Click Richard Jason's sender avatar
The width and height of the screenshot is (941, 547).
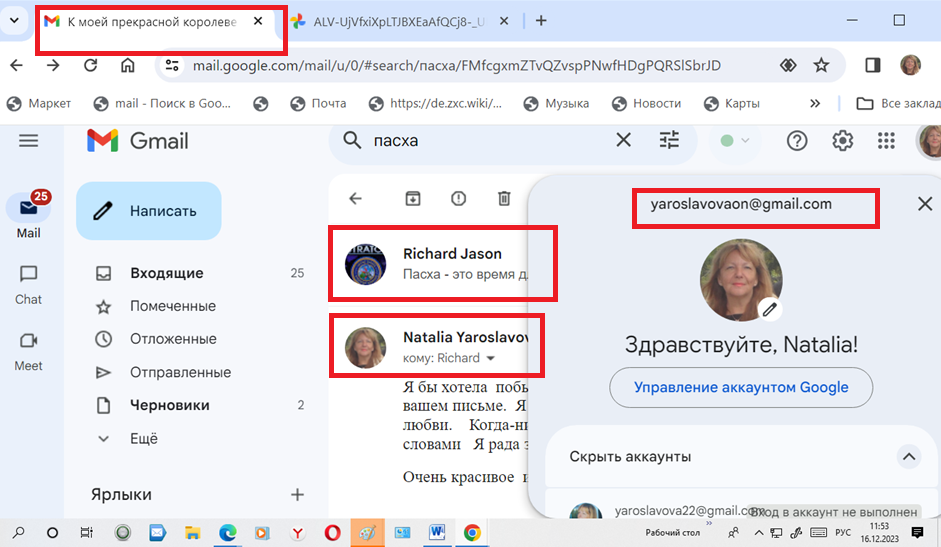tap(365, 264)
